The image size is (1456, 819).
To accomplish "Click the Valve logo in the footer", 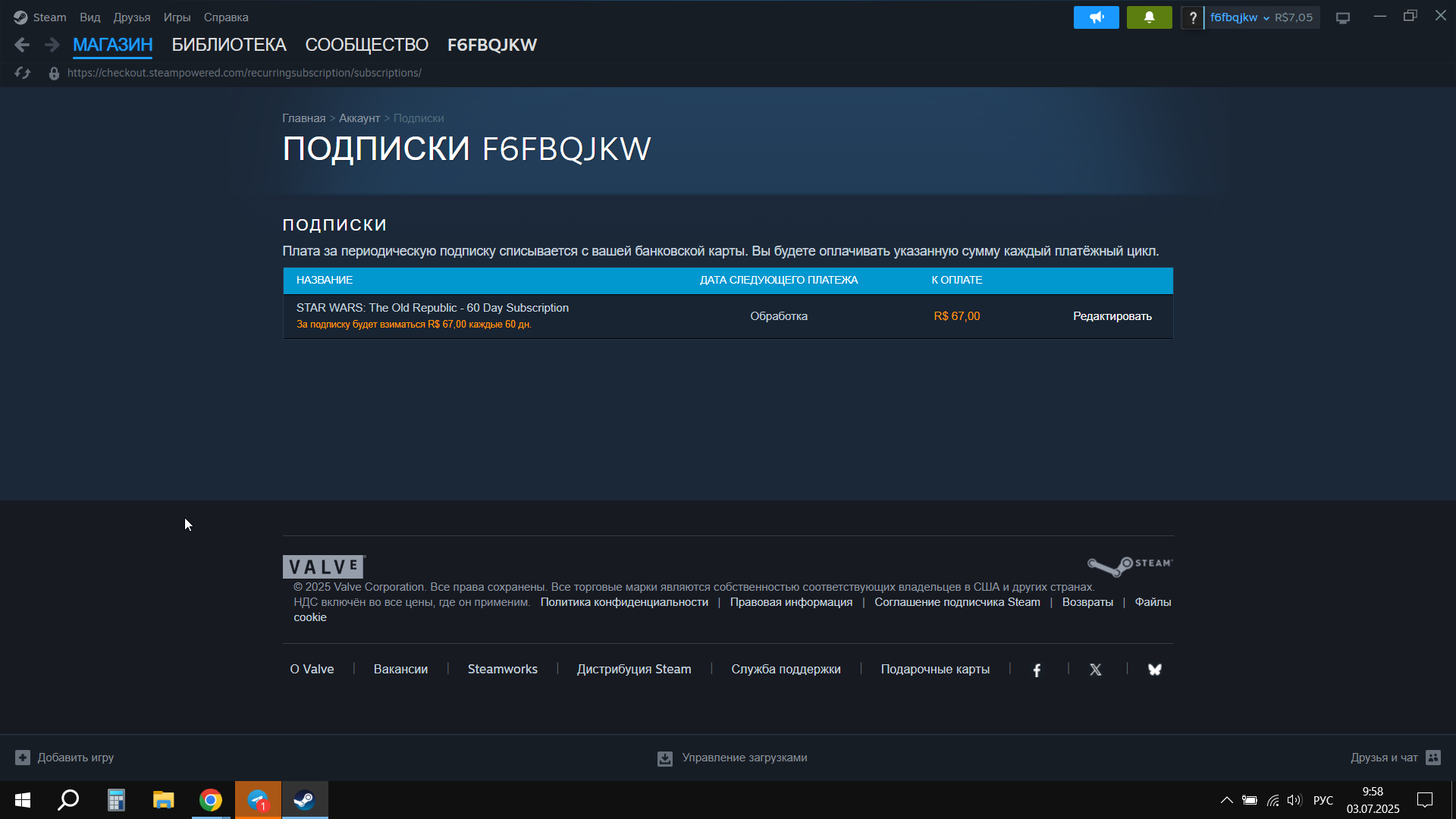I will click(324, 567).
